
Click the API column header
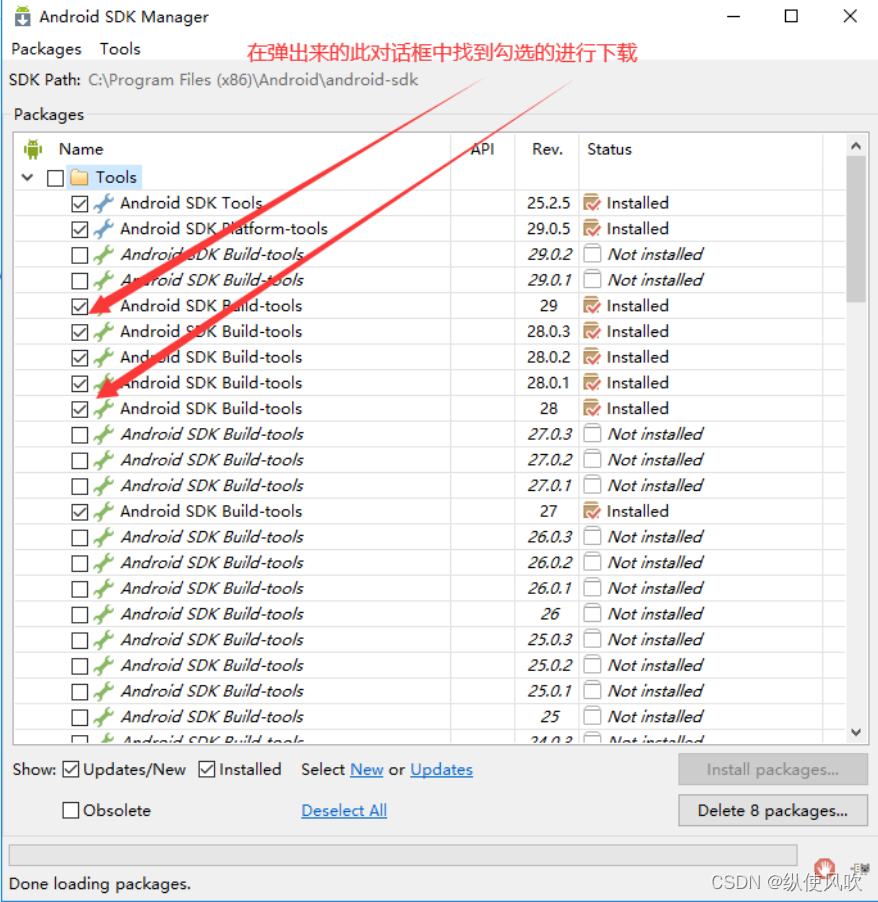pos(482,149)
